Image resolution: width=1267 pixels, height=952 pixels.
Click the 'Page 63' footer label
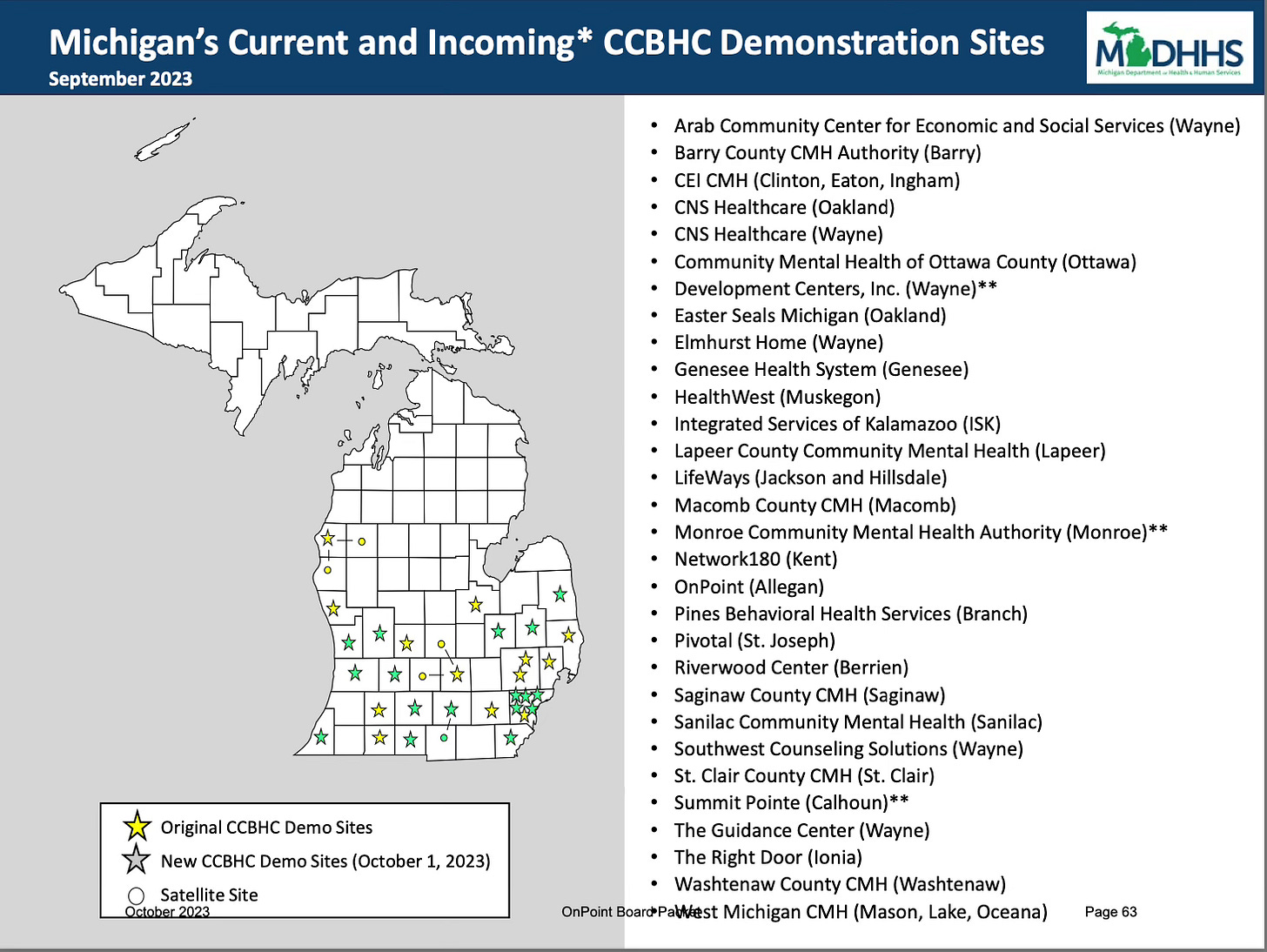click(1111, 912)
